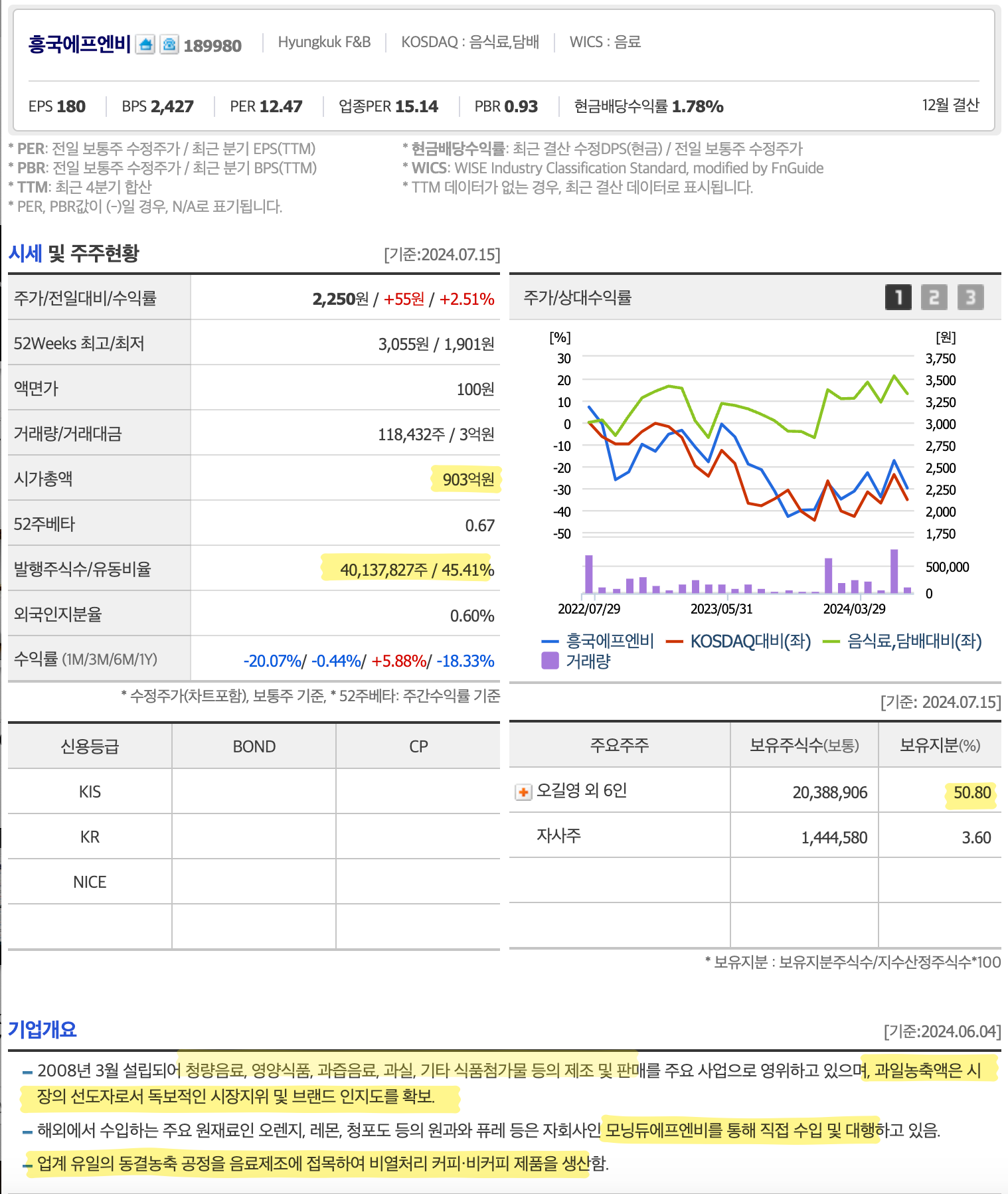Switch chart to tab 1
The width and height of the screenshot is (1008, 1194).
tap(898, 297)
